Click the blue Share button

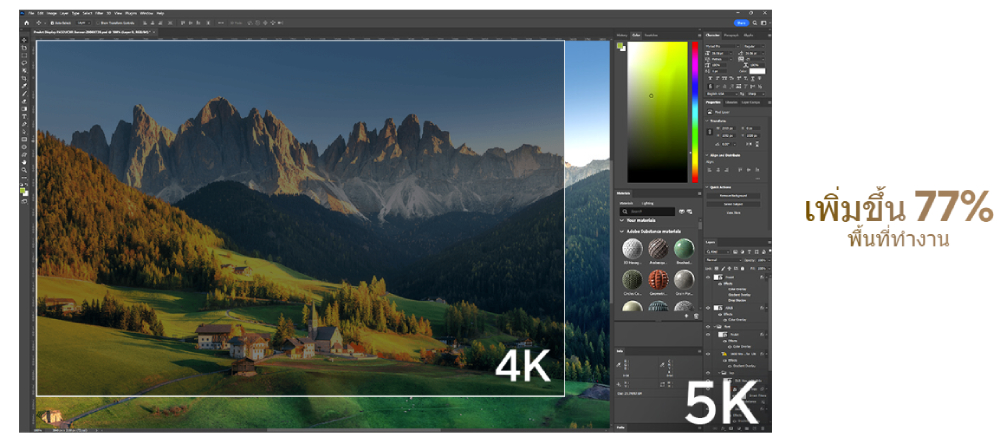[x=741, y=23]
